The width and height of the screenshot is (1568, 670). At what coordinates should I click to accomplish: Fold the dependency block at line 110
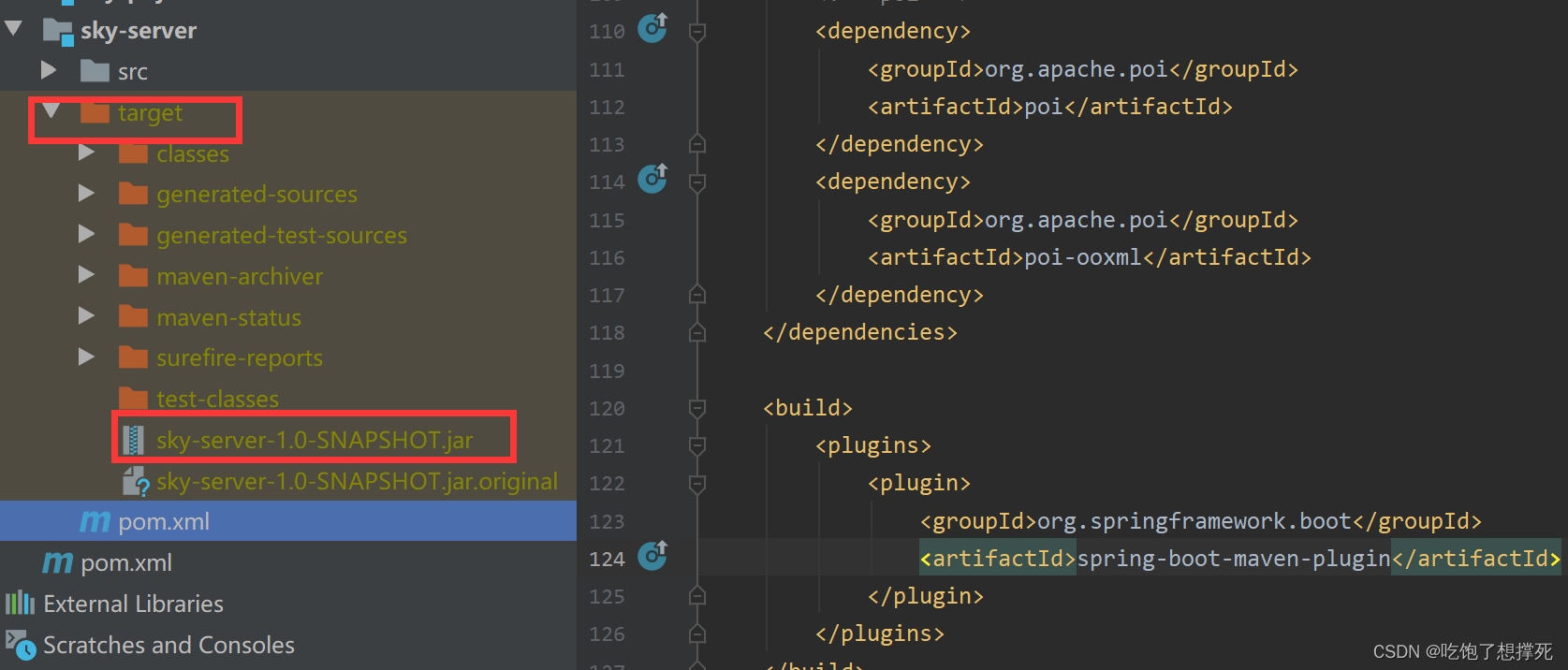(697, 32)
